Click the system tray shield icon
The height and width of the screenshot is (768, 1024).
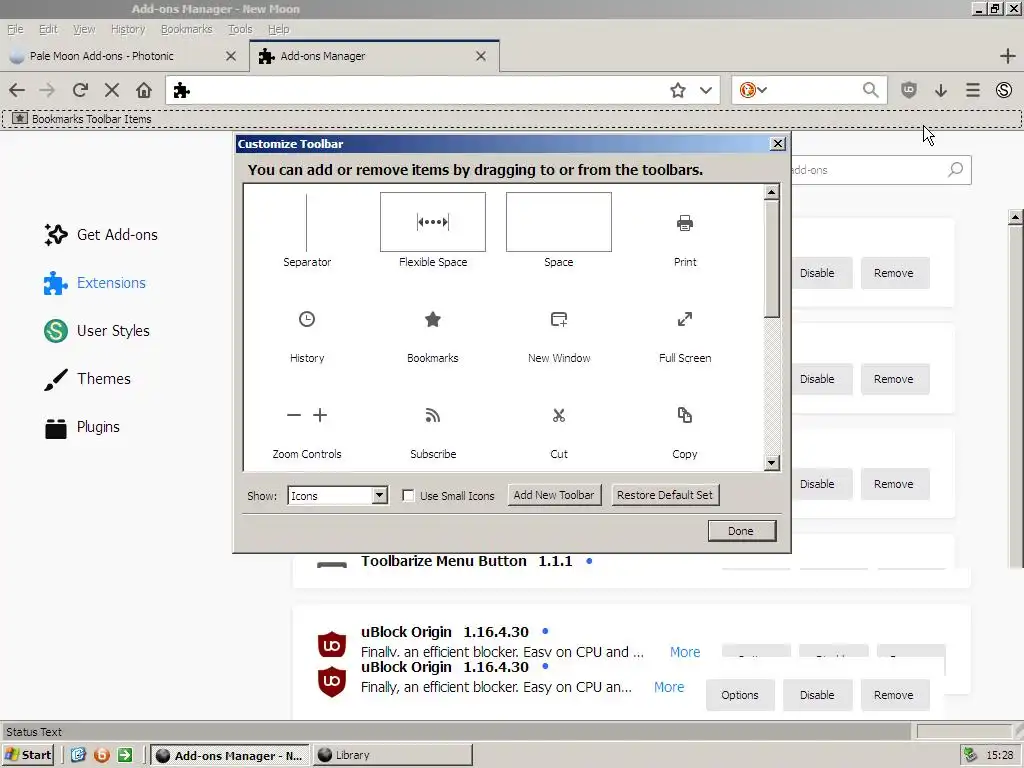(970, 755)
